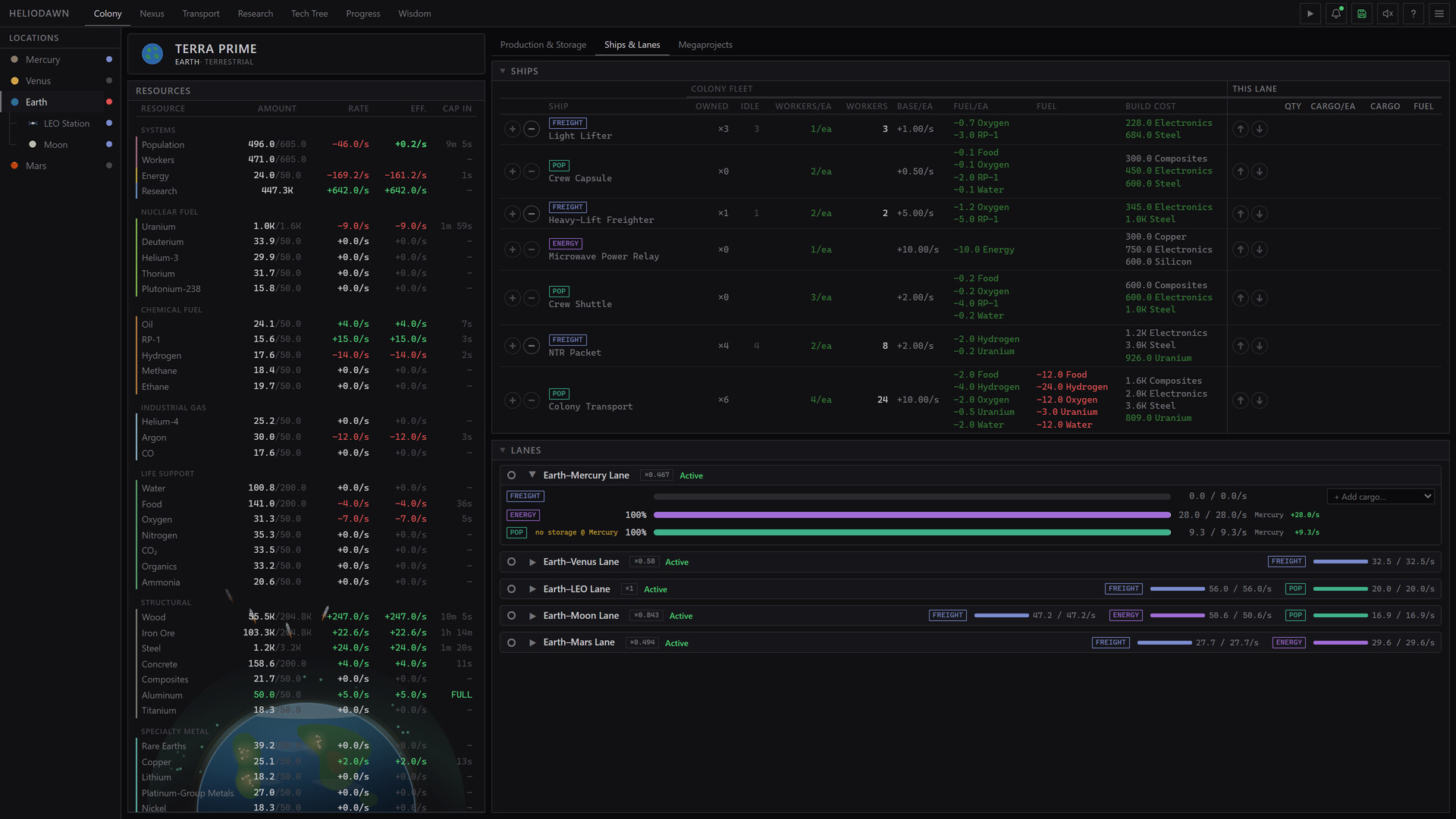Screen dimensions: 1456x819
Task: Click minus button for Heavy-Lift Freighter
Action: [532, 214]
